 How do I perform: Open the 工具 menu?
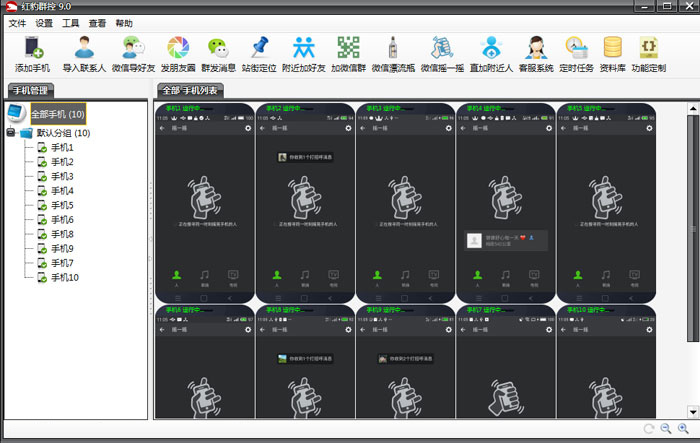71,23
